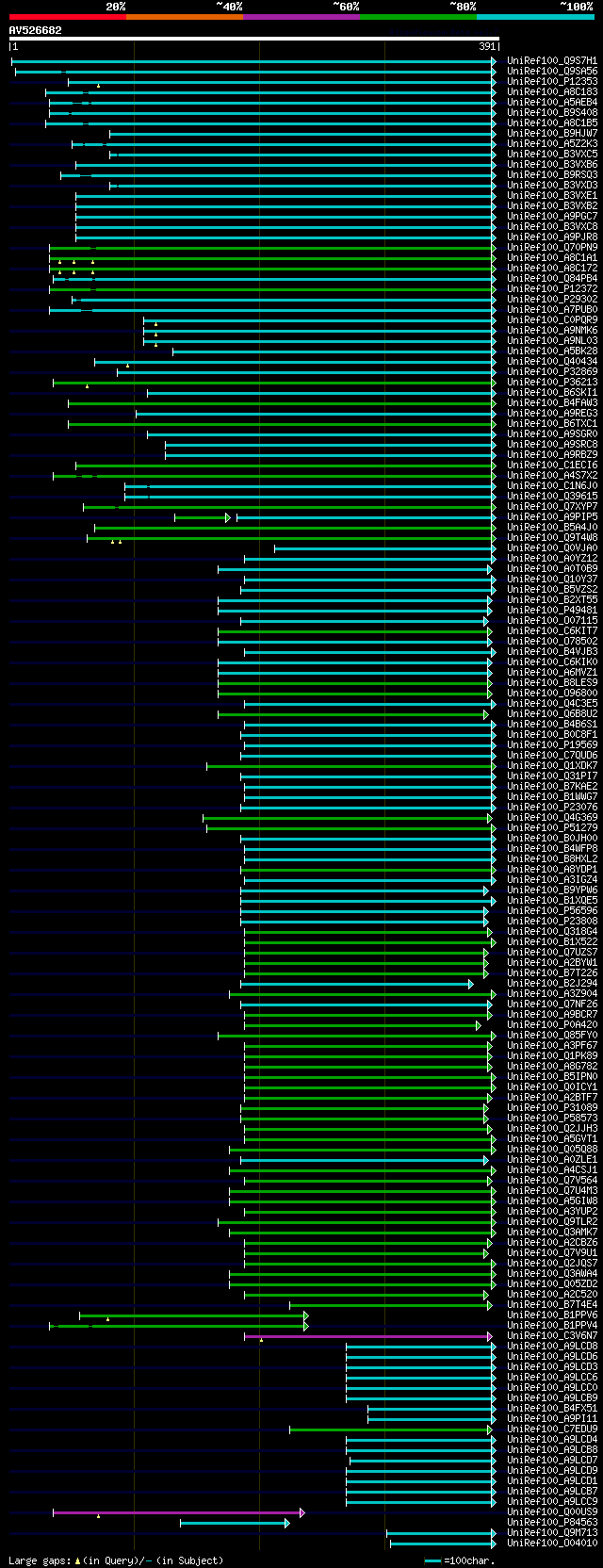The height and width of the screenshot is (1568, 603).
Task: Select label UniRef100_B4FX51
Action: (x=552, y=1408)
